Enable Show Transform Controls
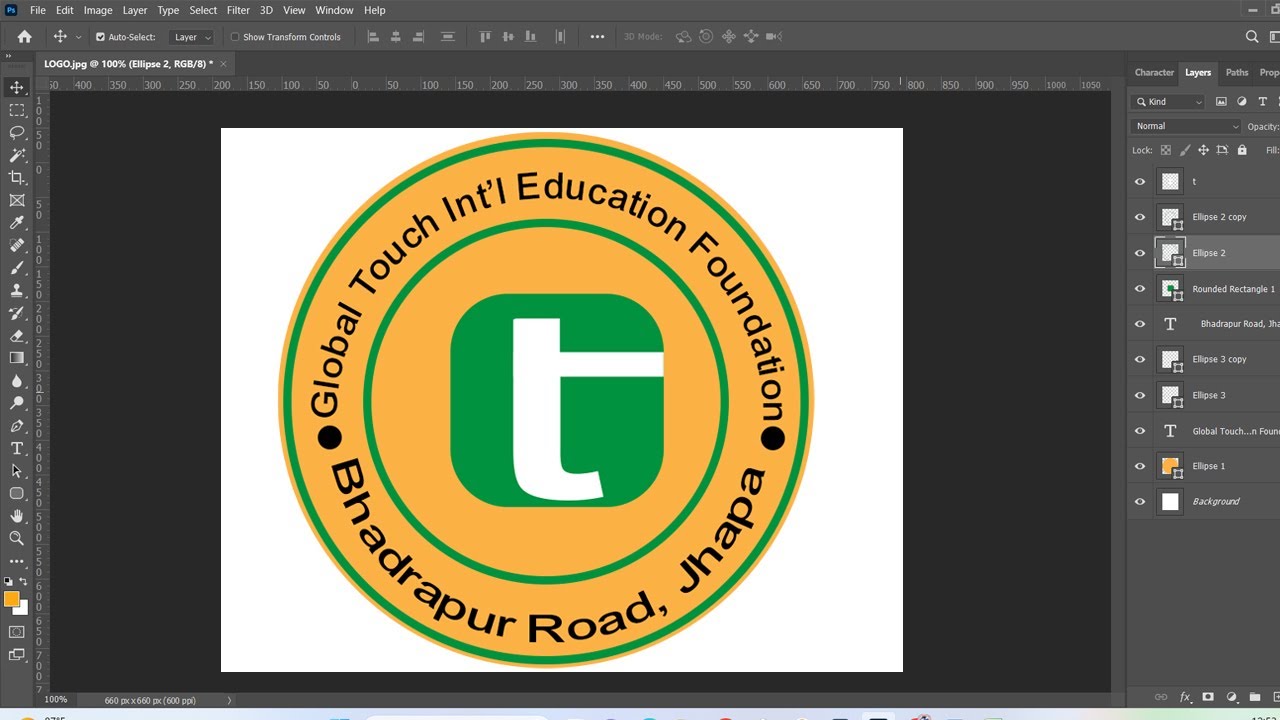1280x720 pixels. pyautogui.click(x=235, y=37)
